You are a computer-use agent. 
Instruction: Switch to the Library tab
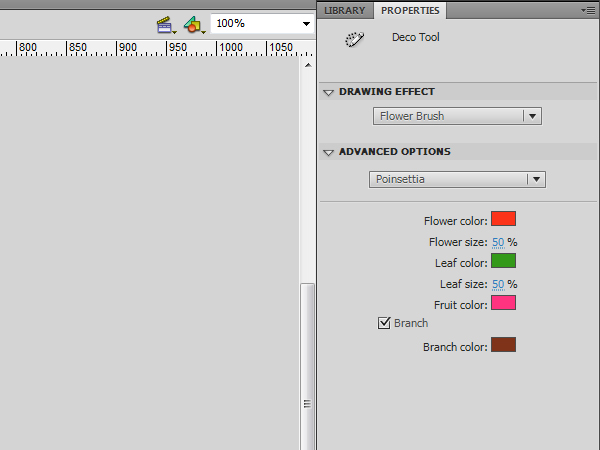(x=345, y=10)
